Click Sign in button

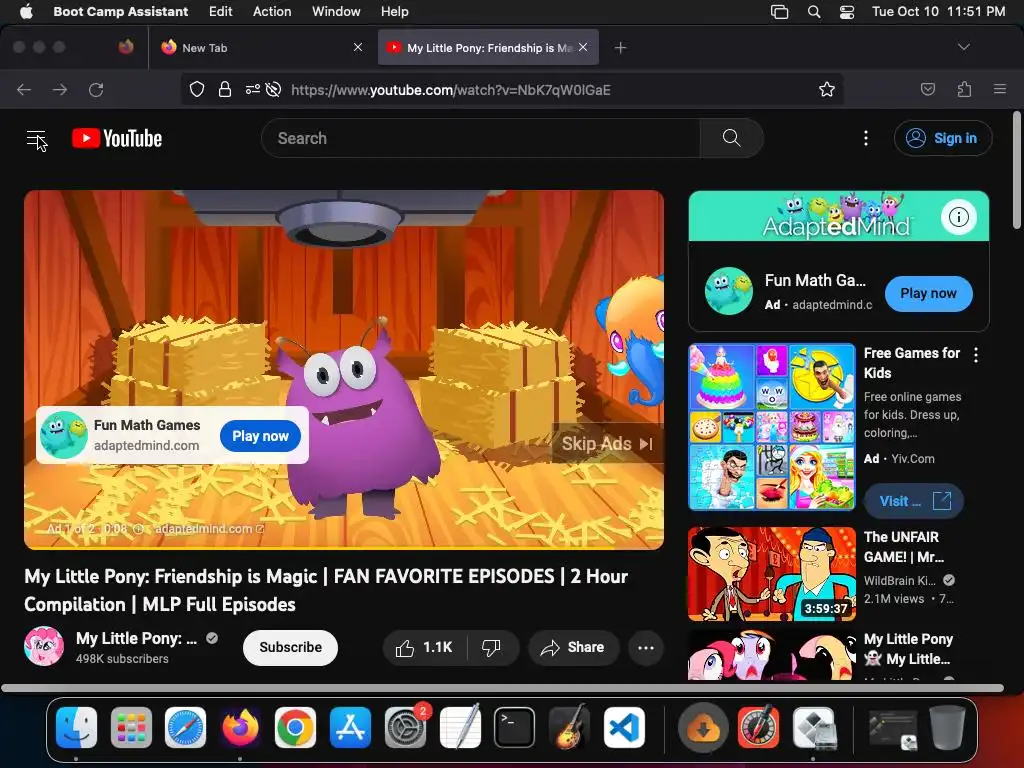[x=943, y=138]
